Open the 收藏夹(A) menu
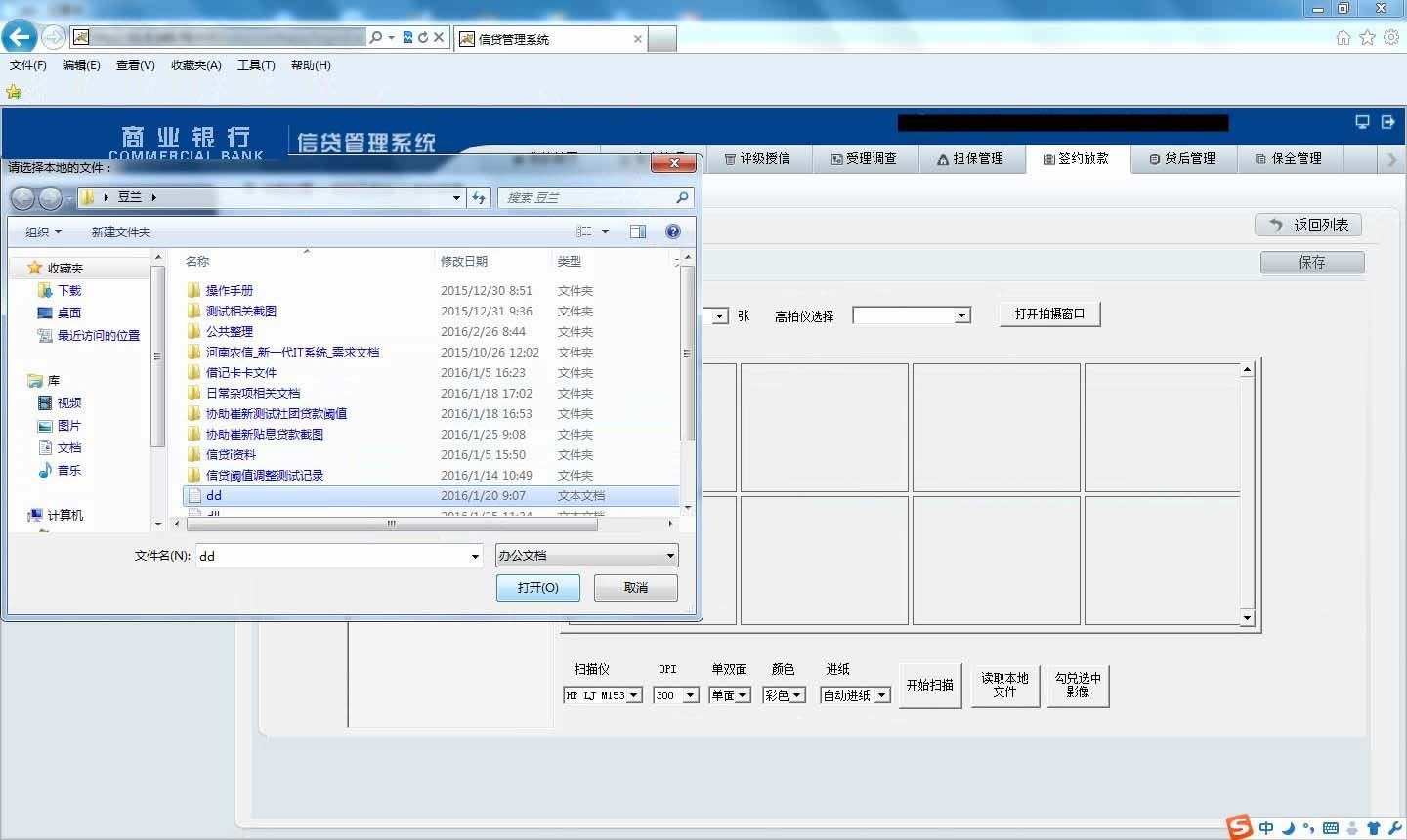This screenshot has width=1407, height=840. [196, 65]
